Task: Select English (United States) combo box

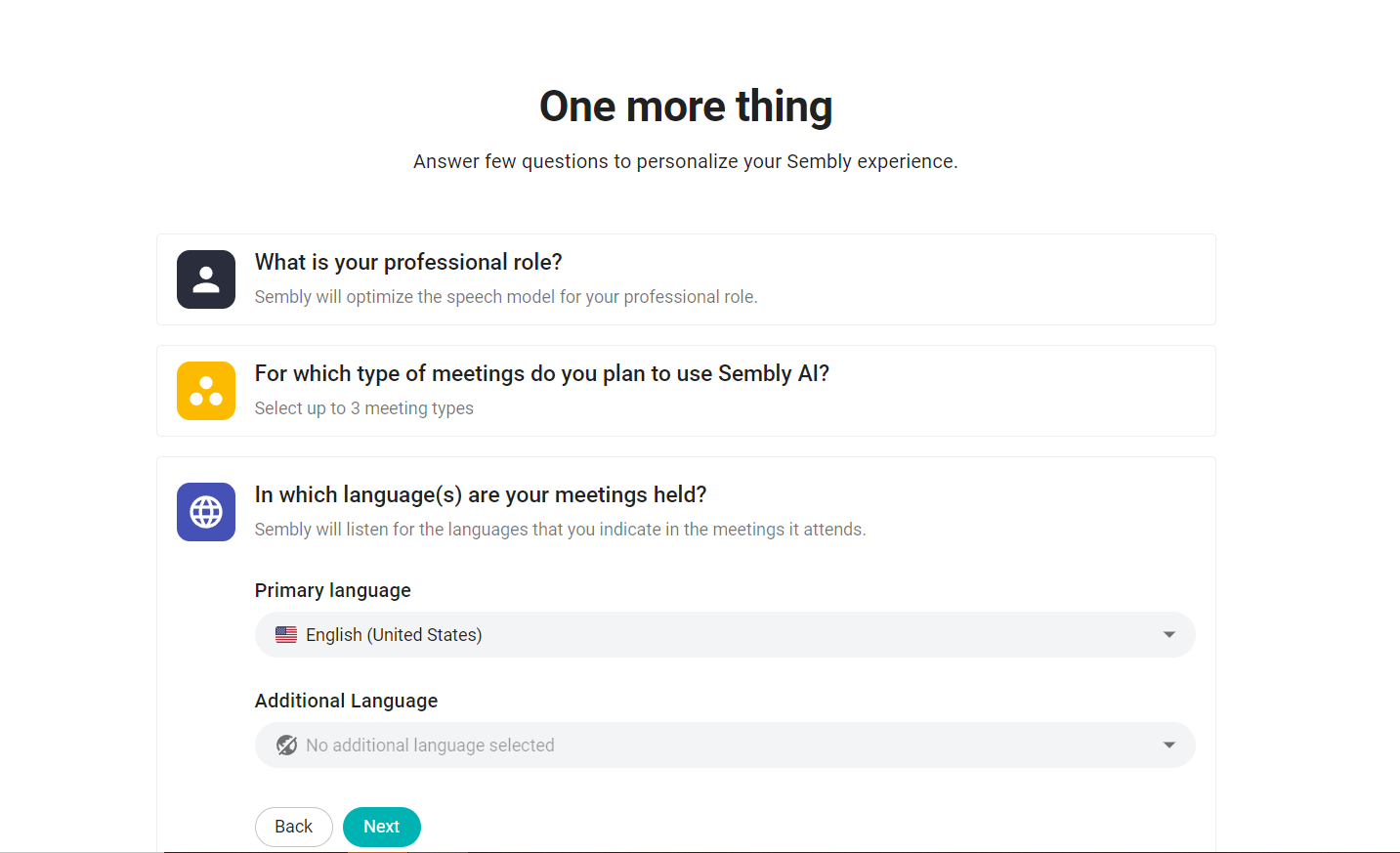Action: tap(725, 635)
